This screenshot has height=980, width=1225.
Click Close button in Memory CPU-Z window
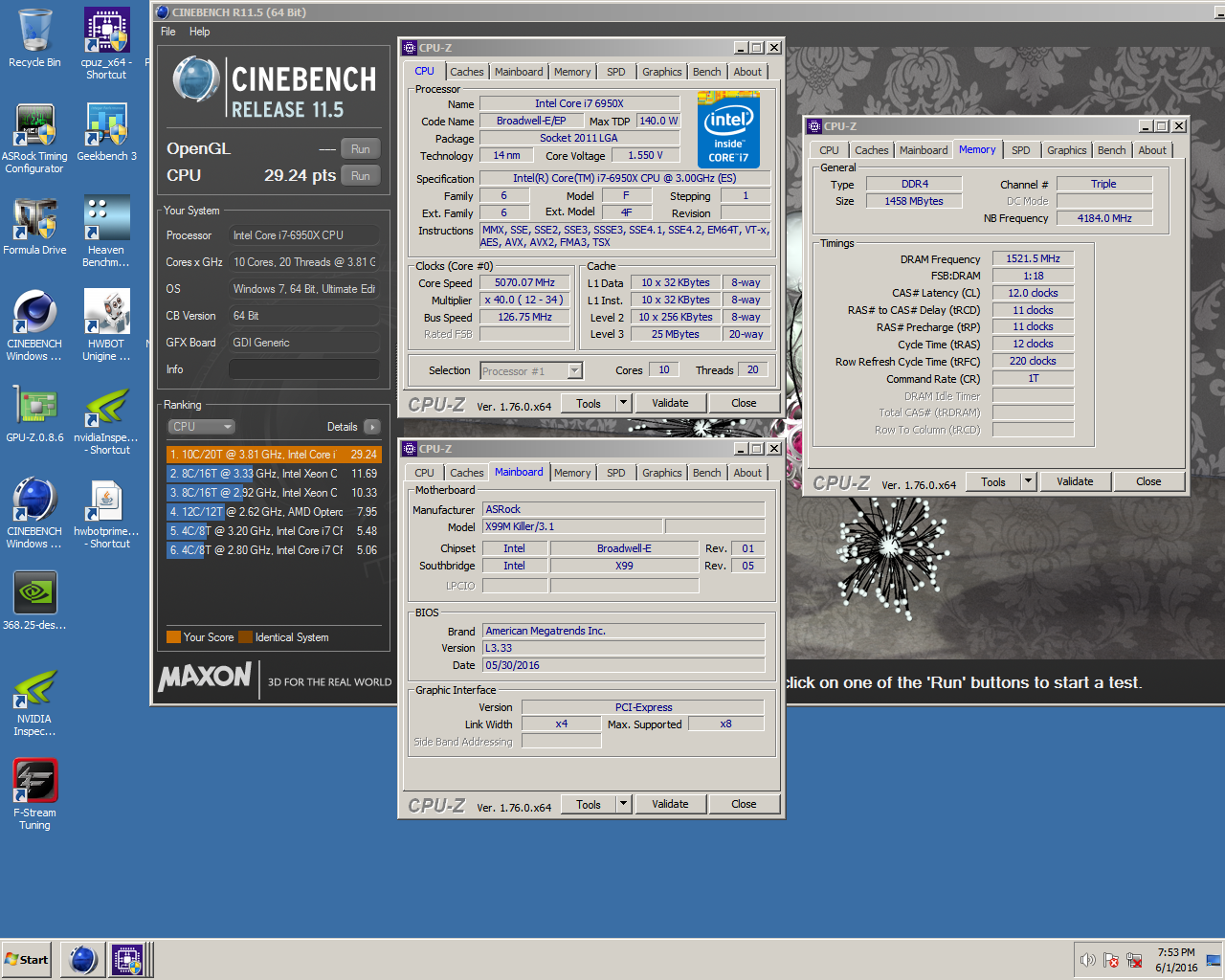click(x=1148, y=481)
